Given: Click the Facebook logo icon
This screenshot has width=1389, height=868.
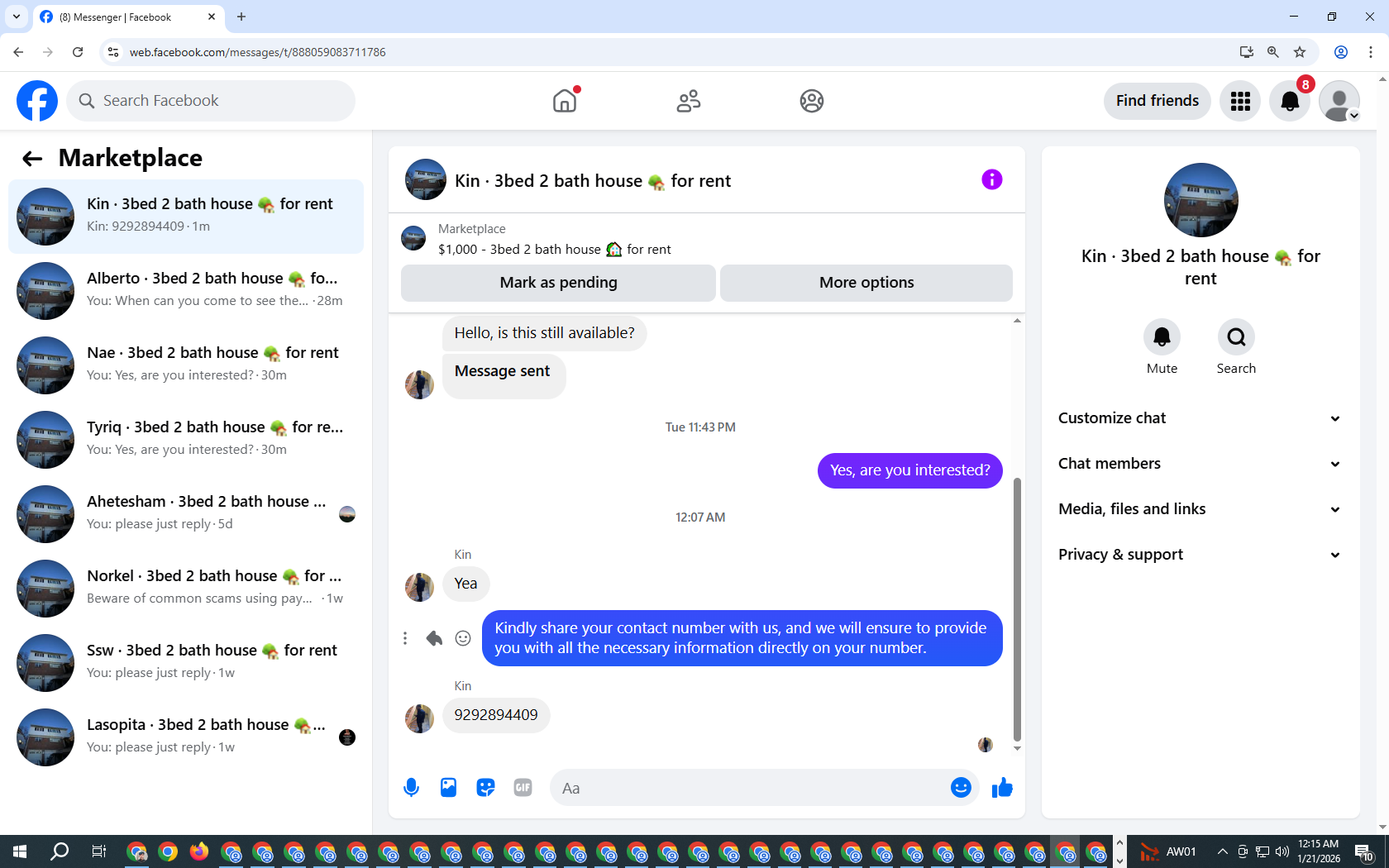Looking at the screenshot, I should [x=37, y=101].
